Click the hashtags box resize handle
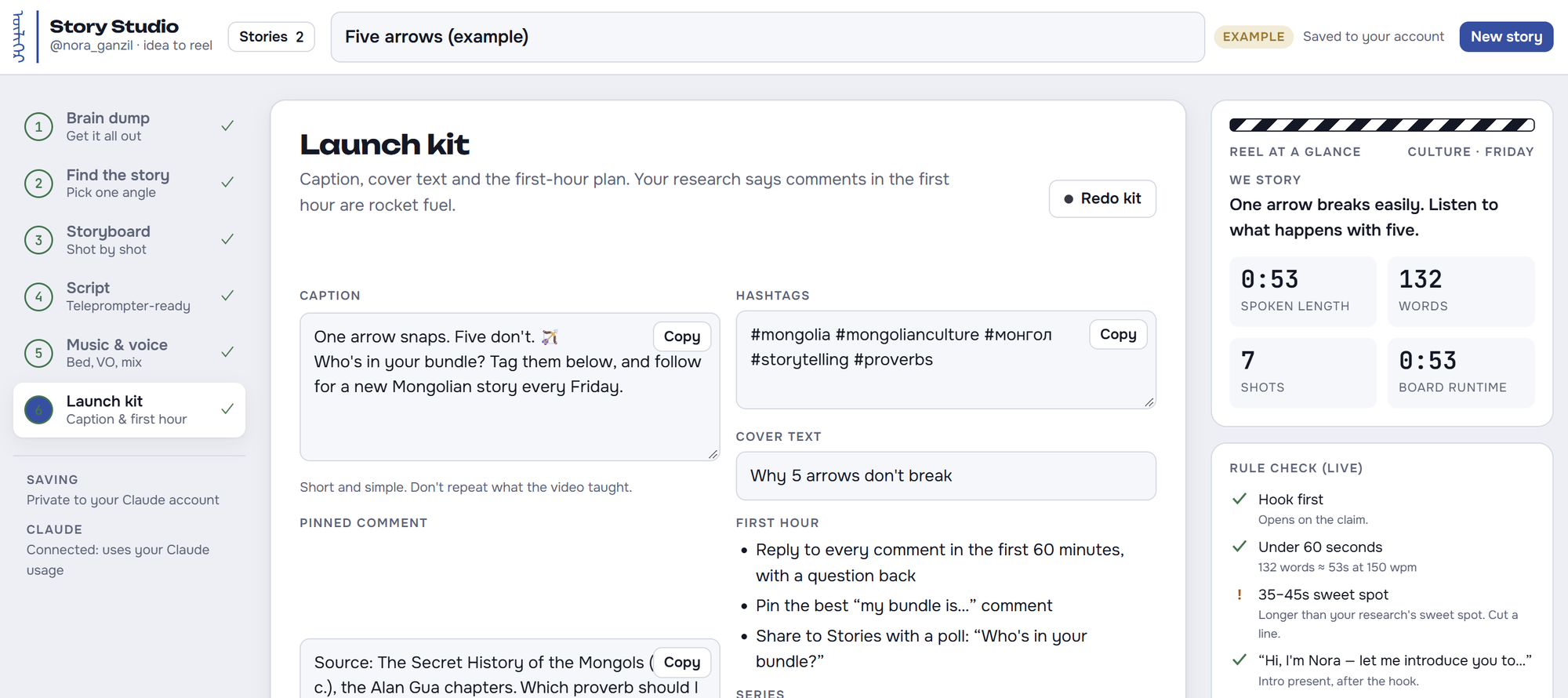 1149,402
